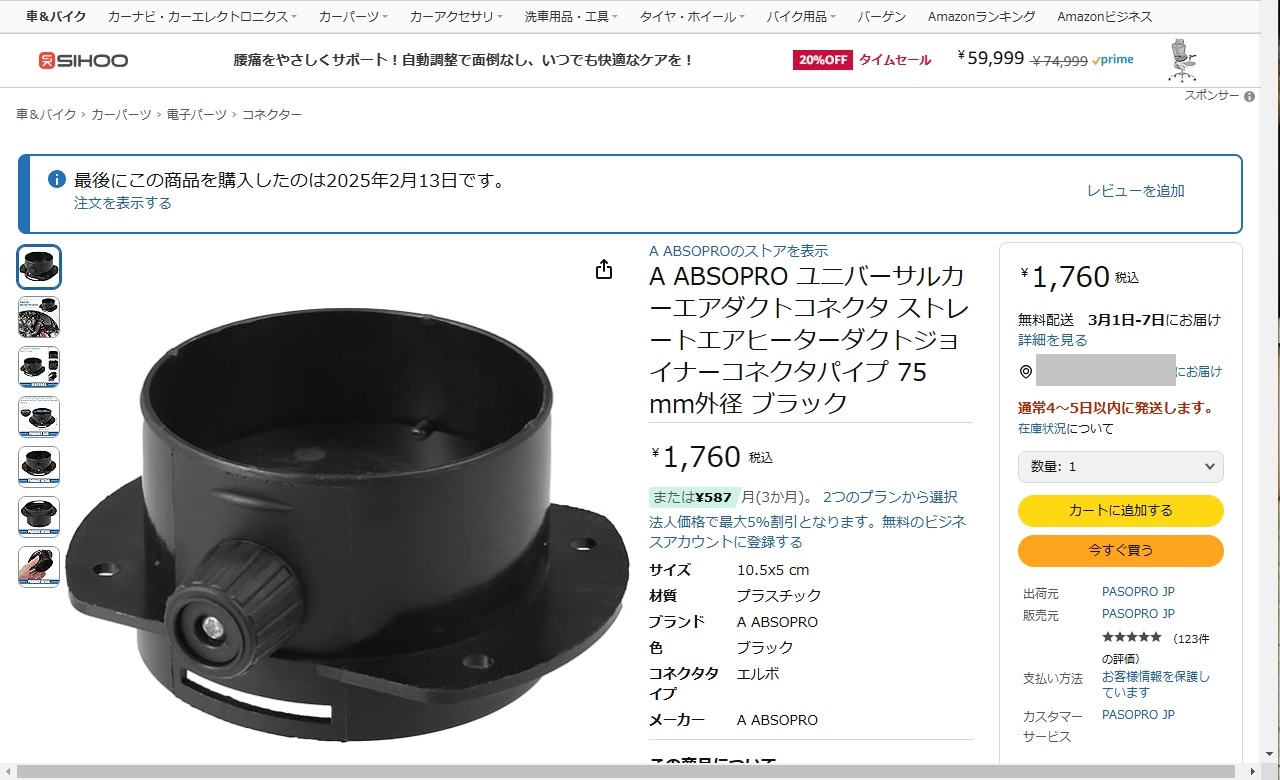Click the 今すぐ買う button

1121,551
